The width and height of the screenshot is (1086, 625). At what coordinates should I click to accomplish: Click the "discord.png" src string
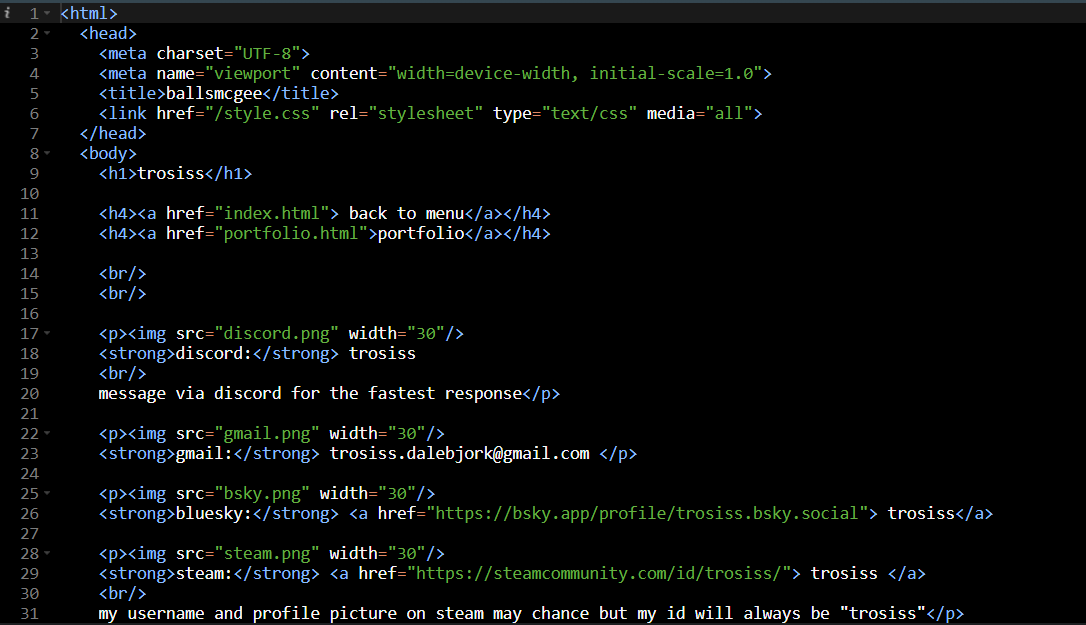276,333
